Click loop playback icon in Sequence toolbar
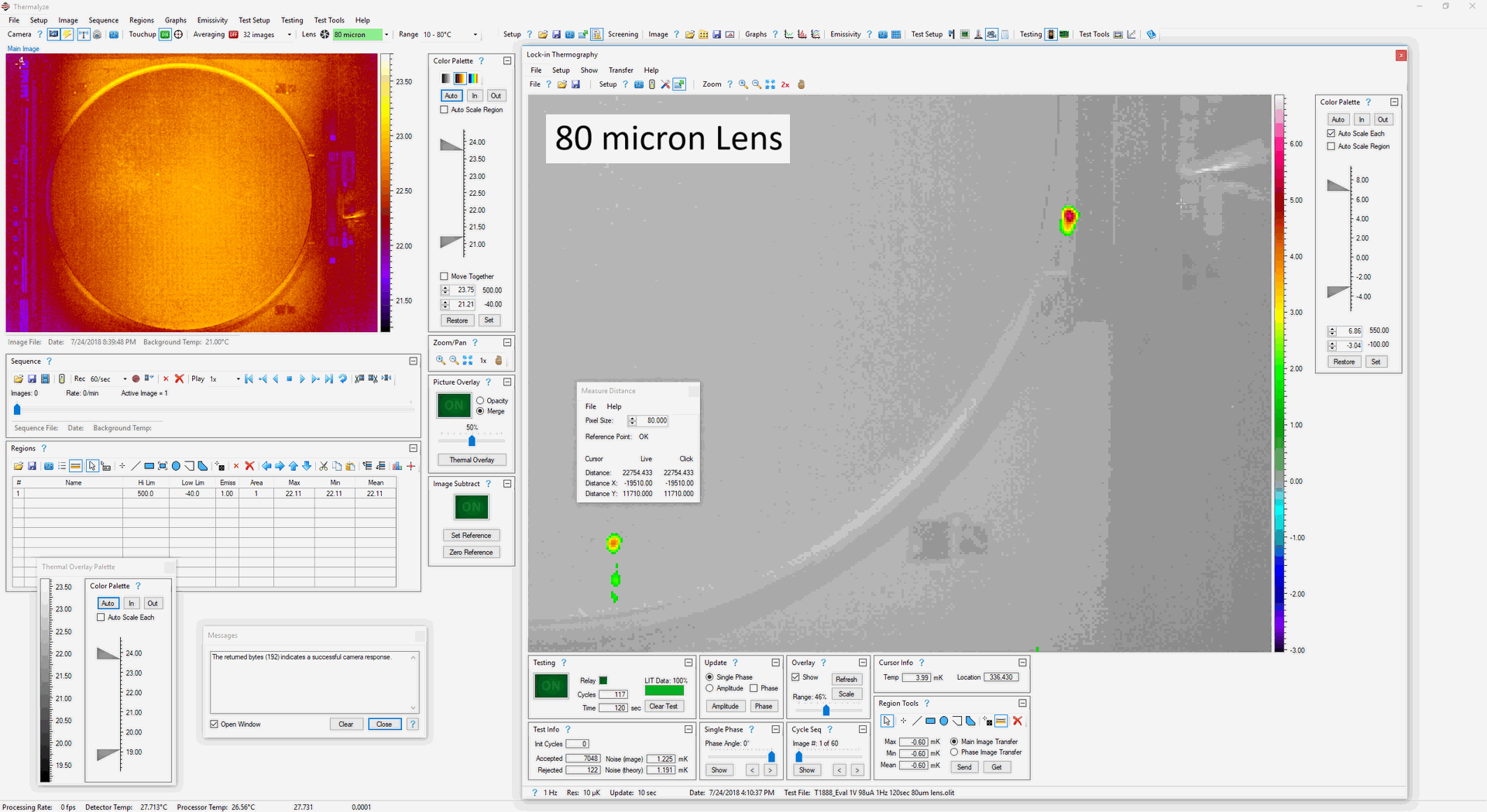The image size is (1487, 812). click(342, 379)
